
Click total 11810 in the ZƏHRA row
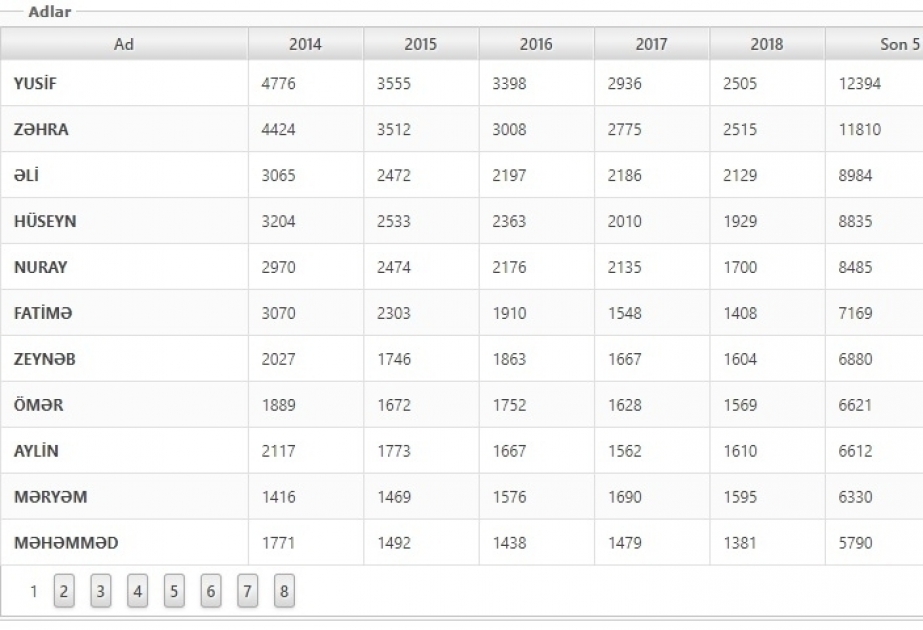860,130
